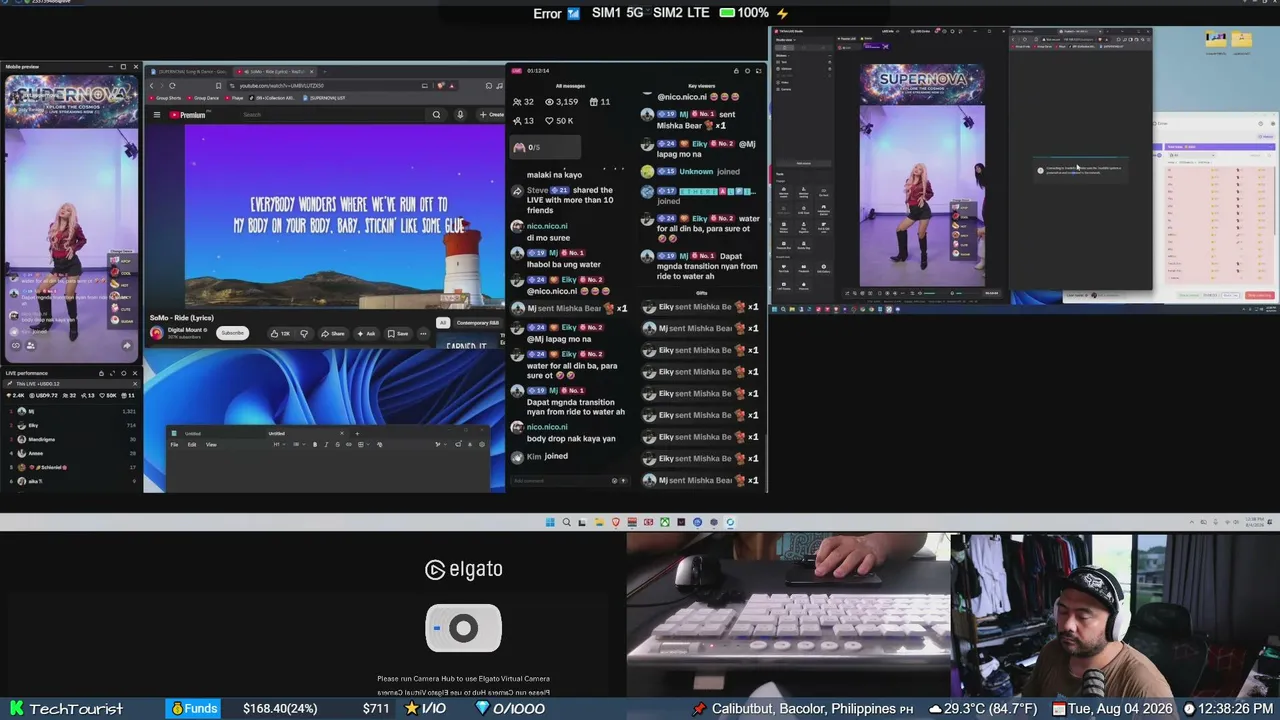Viewport: 1280px width, 720px height.
Task: Reload the YouTube browser page
Action: 172,86
